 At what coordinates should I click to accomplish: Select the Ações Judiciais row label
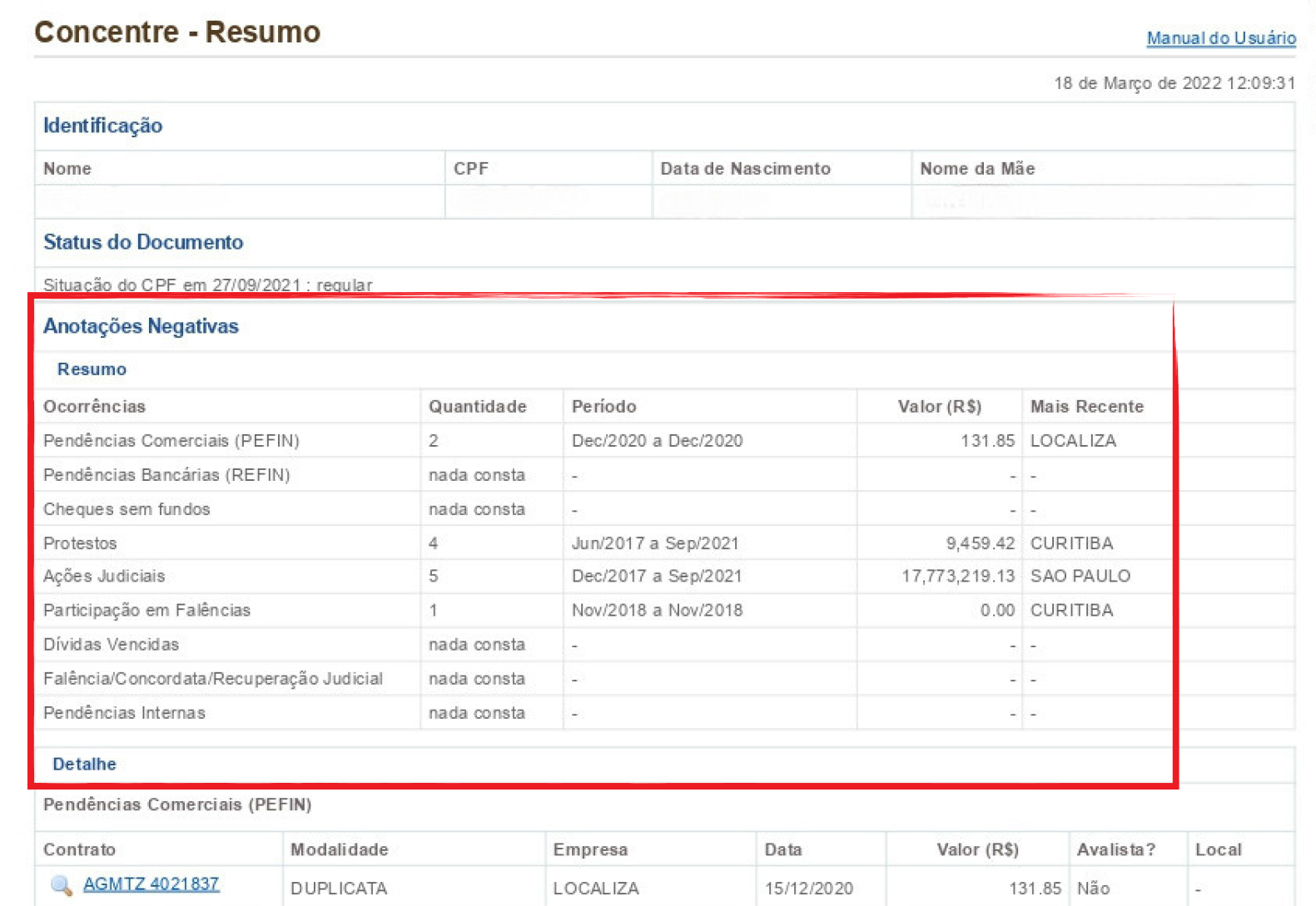point(104,576)
